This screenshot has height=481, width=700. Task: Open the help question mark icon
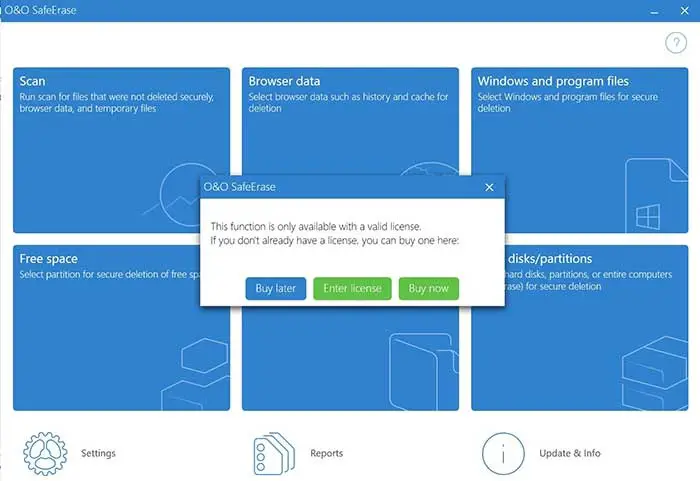pos(676,43)
